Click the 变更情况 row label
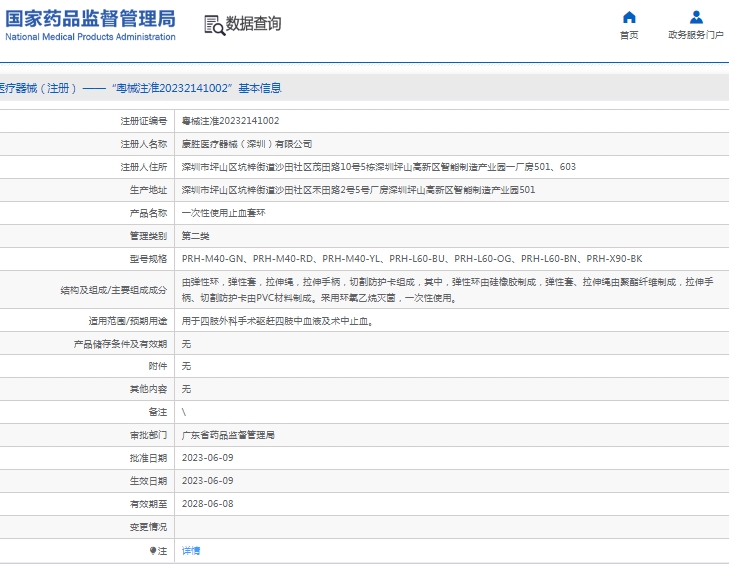Screen dimensions: 729x566 click(148, 527)
